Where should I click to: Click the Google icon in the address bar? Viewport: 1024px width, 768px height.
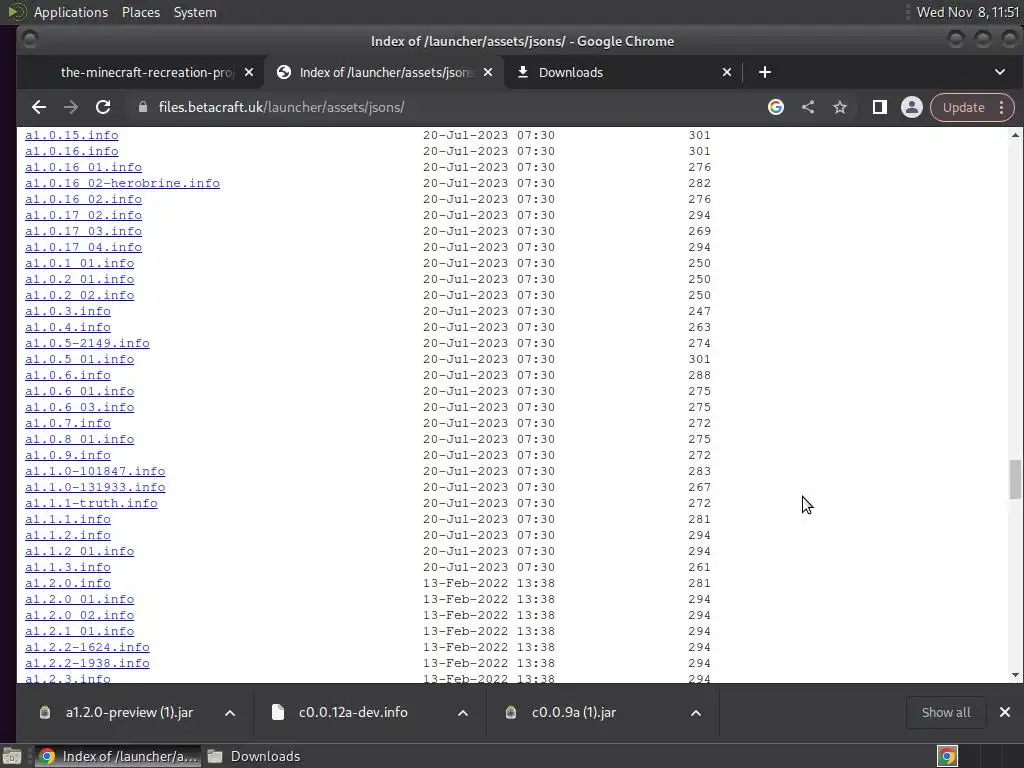[x=776, y=108]
